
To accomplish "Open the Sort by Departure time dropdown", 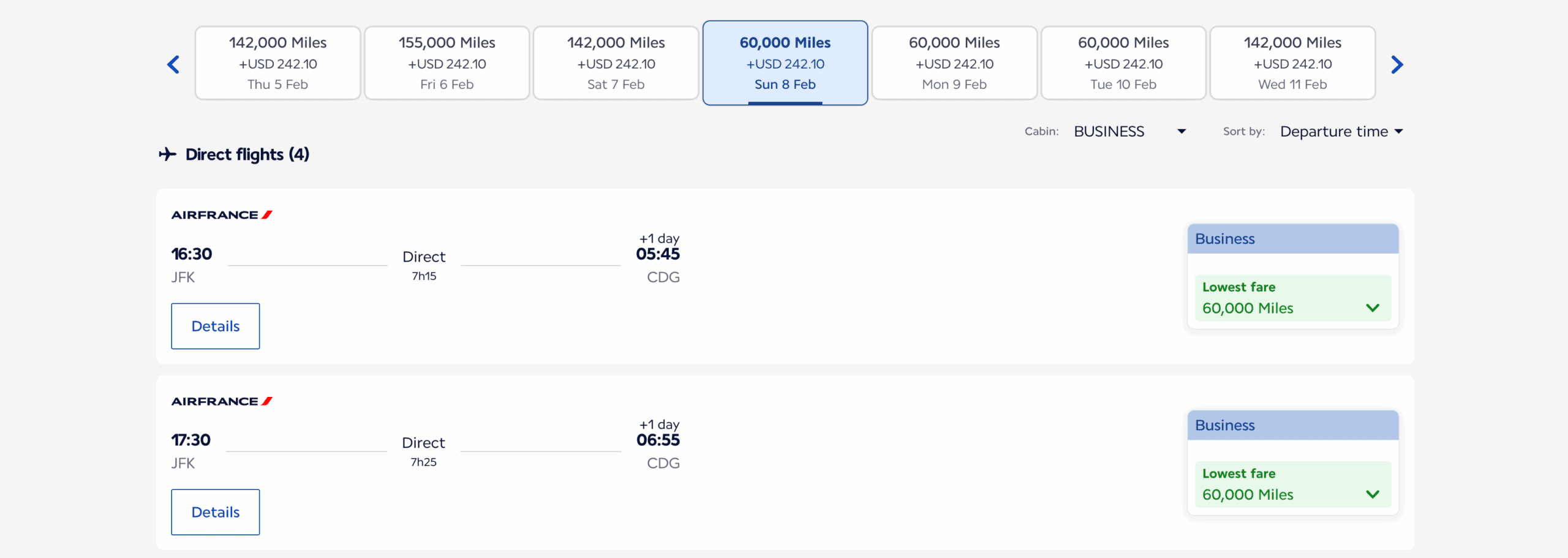I will [x=1341, y=131].
